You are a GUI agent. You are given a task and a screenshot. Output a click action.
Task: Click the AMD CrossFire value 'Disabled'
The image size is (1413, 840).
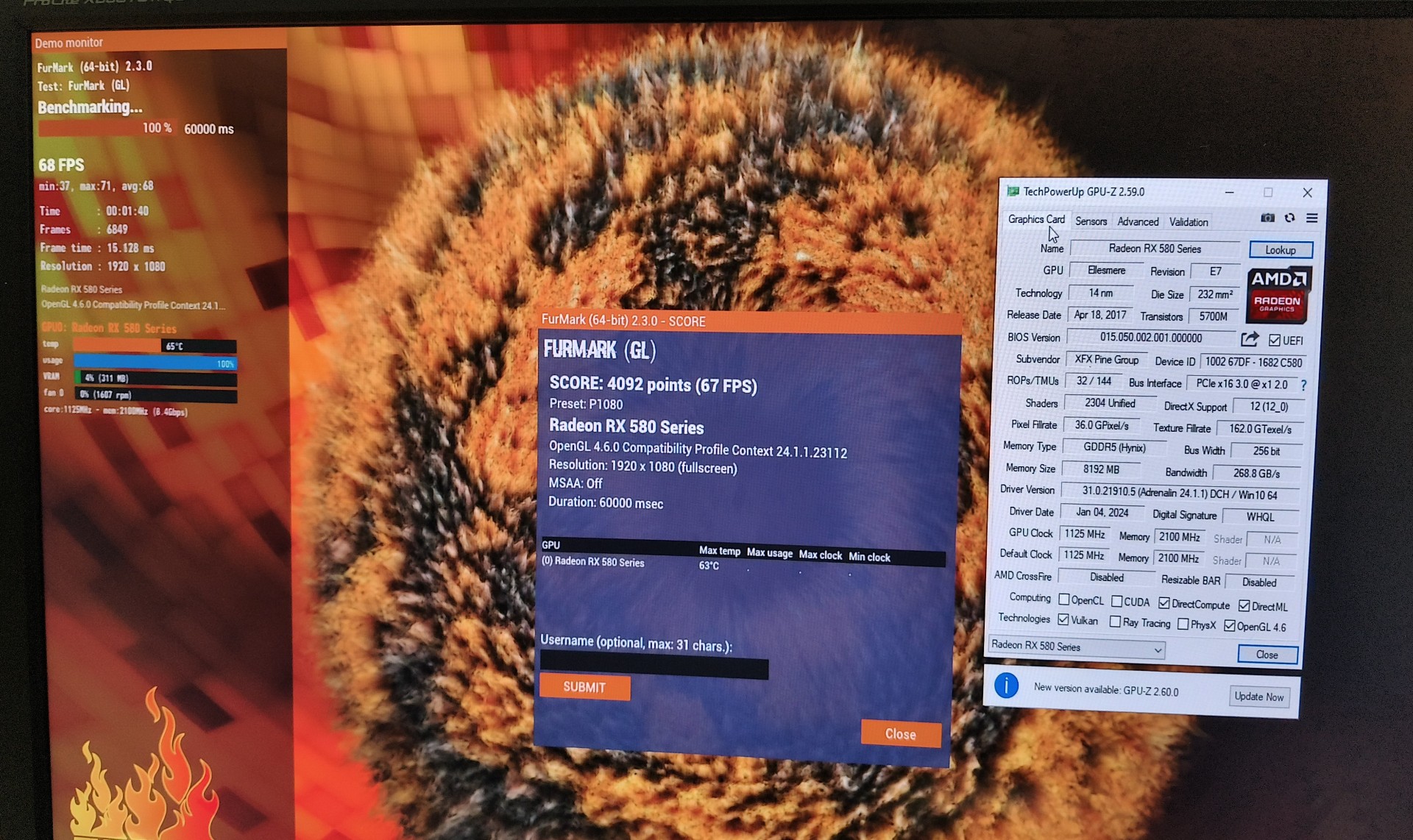pos(1105,577)
